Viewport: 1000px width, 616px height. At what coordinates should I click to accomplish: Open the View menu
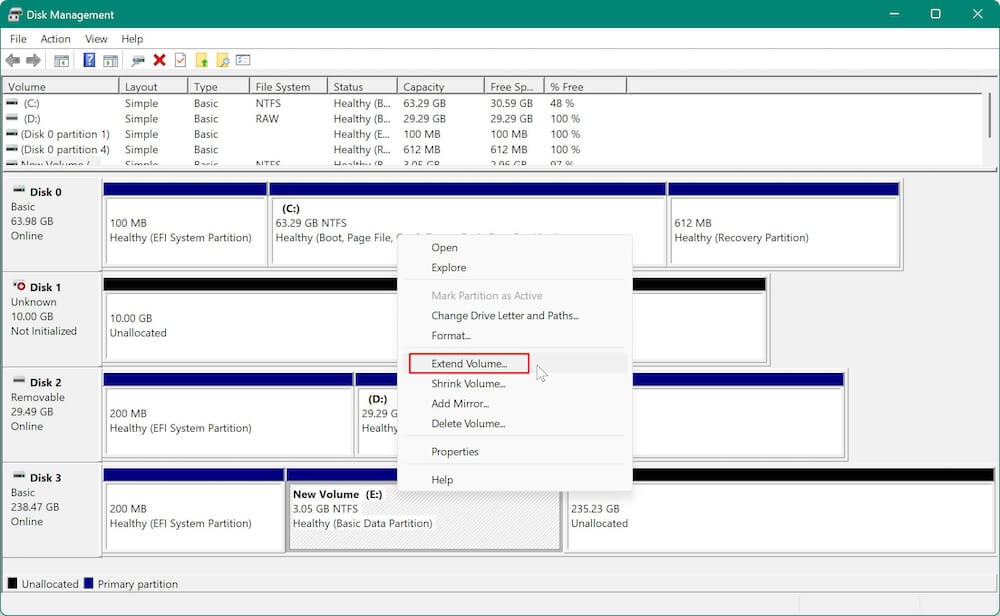click(96, 39)
